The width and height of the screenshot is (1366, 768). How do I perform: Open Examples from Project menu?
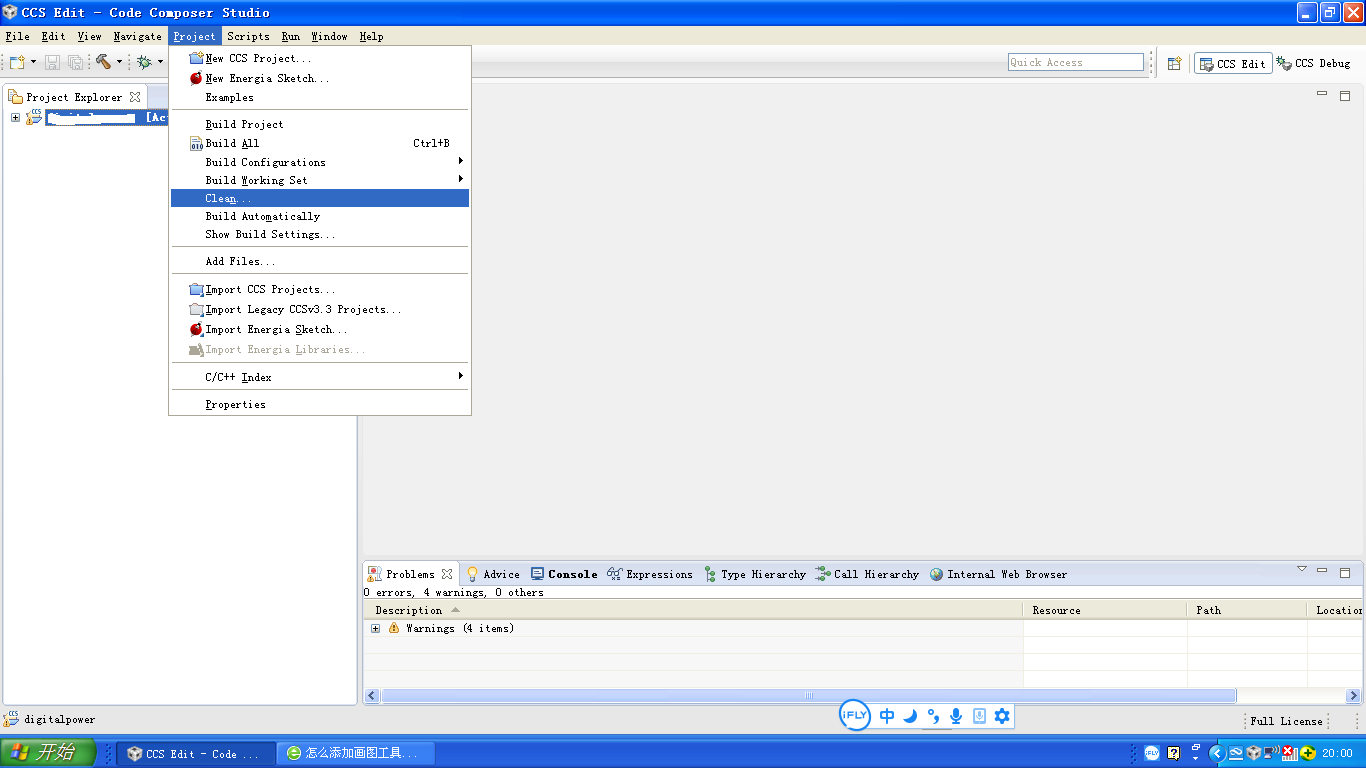click(x=320, y=97)
